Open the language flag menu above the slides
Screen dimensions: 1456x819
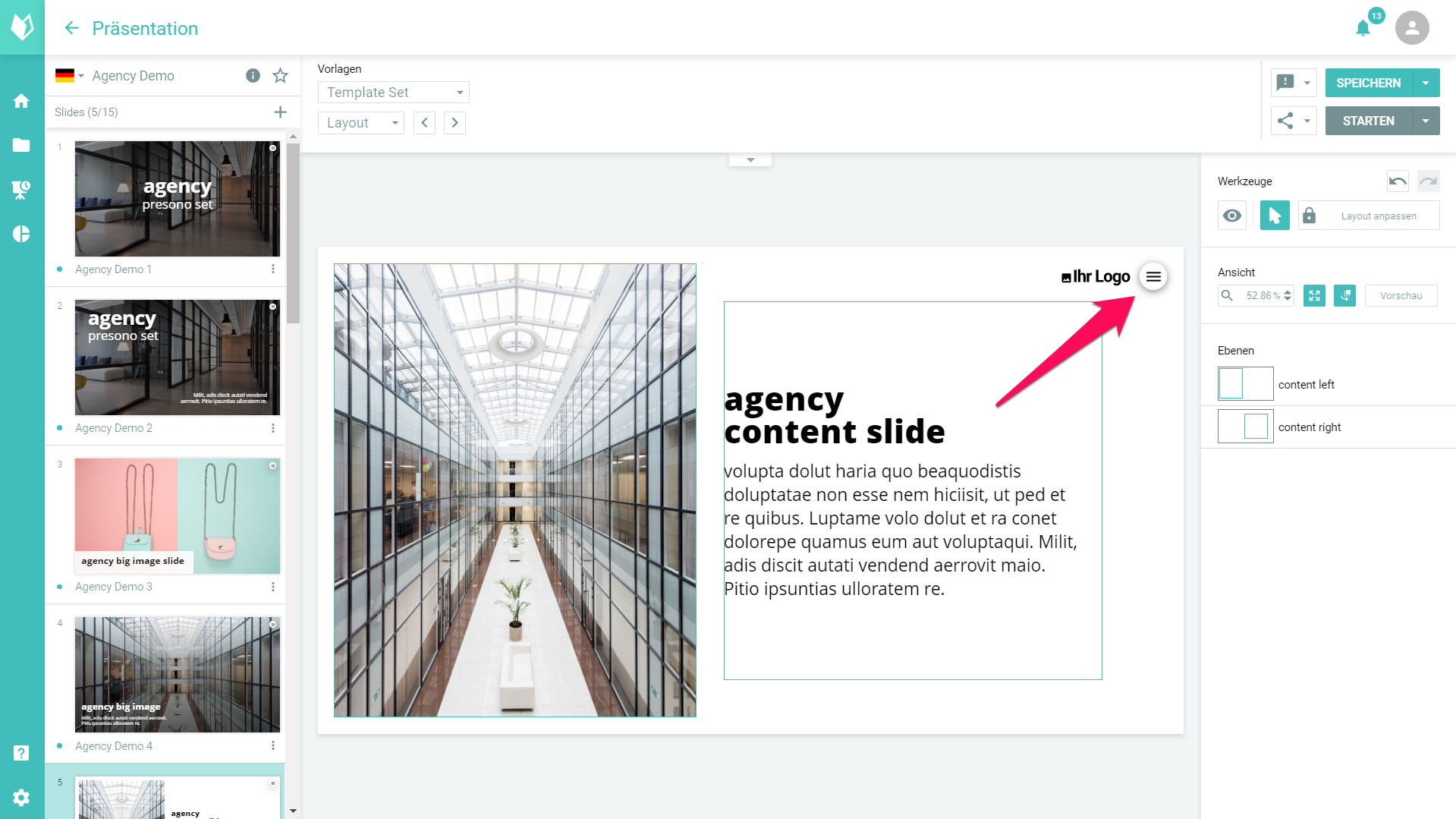point(68,75)
